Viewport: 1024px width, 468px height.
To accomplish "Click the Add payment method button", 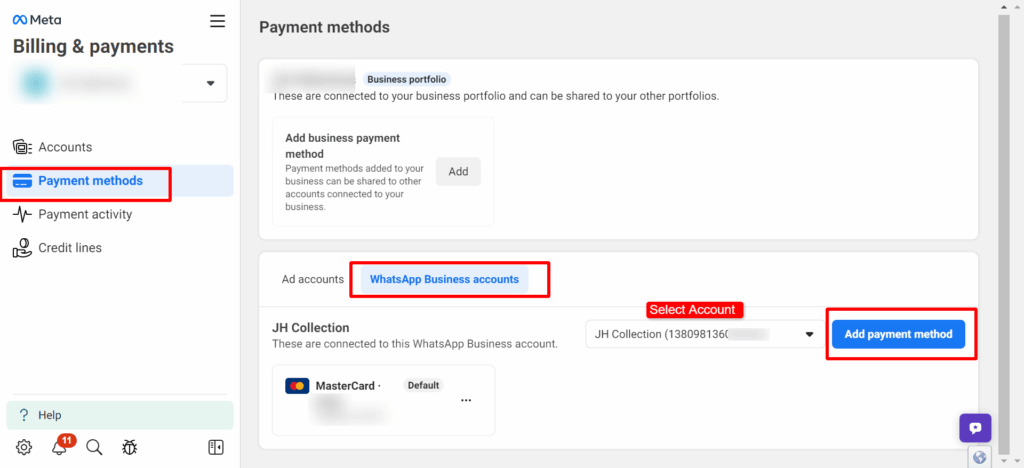I will click(x=898, y=334).
